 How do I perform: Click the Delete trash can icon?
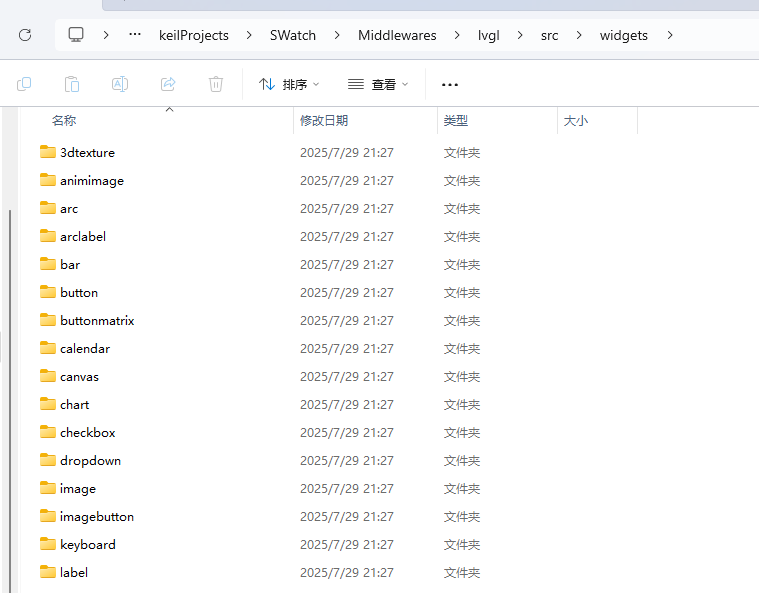pos(216,84)
